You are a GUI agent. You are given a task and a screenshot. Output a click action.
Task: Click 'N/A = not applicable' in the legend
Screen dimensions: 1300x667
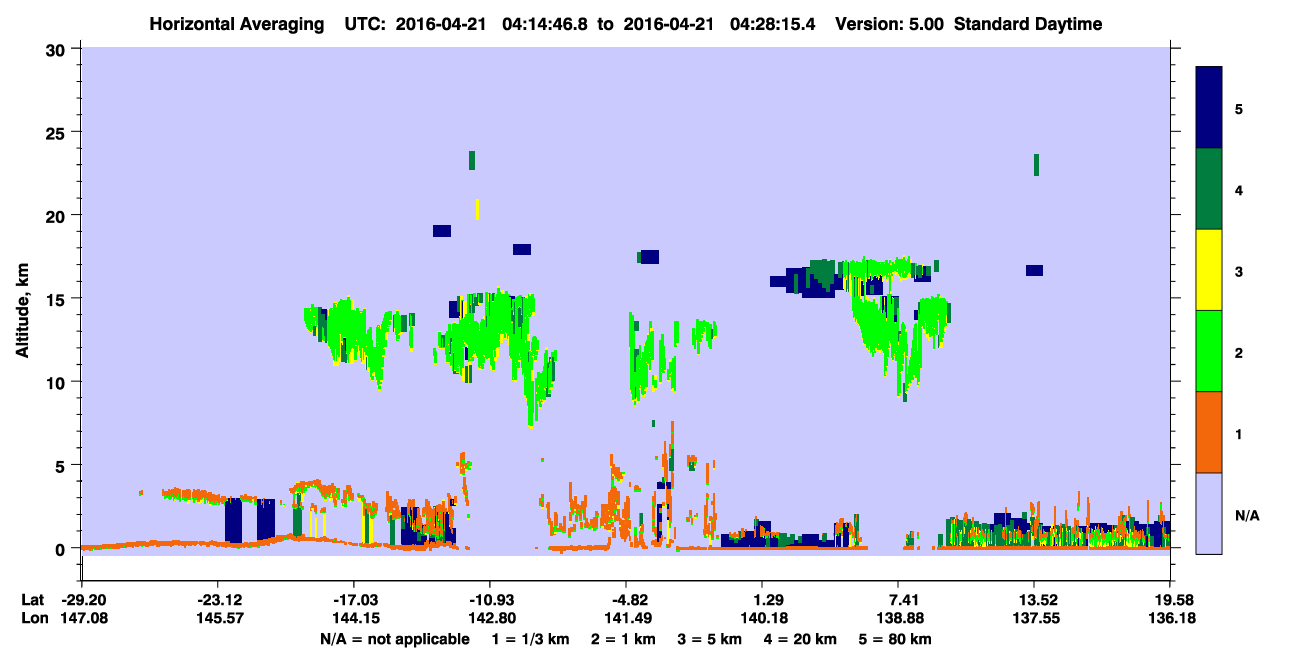coord(394,638)
